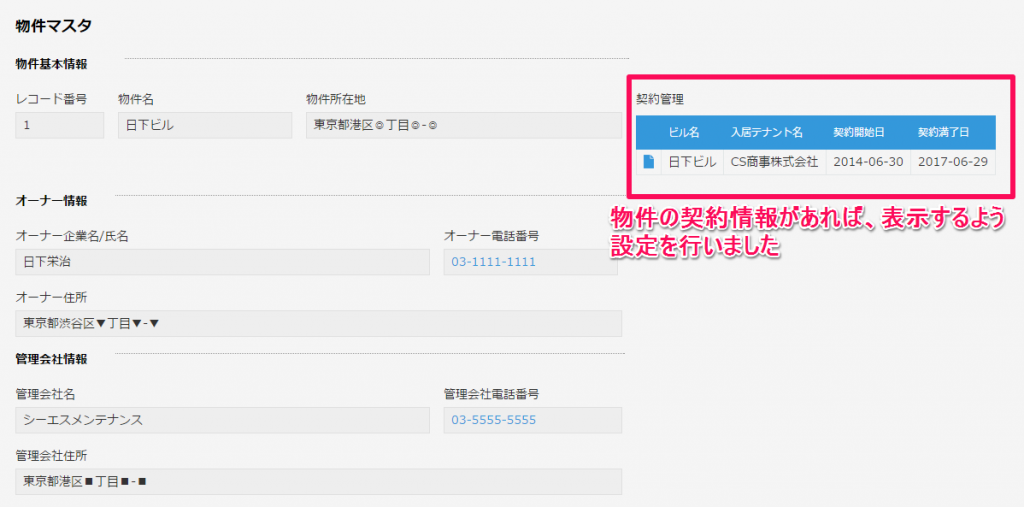Click the オーナー企業名/氏名 field 日下栄治

tap(223, 262)
